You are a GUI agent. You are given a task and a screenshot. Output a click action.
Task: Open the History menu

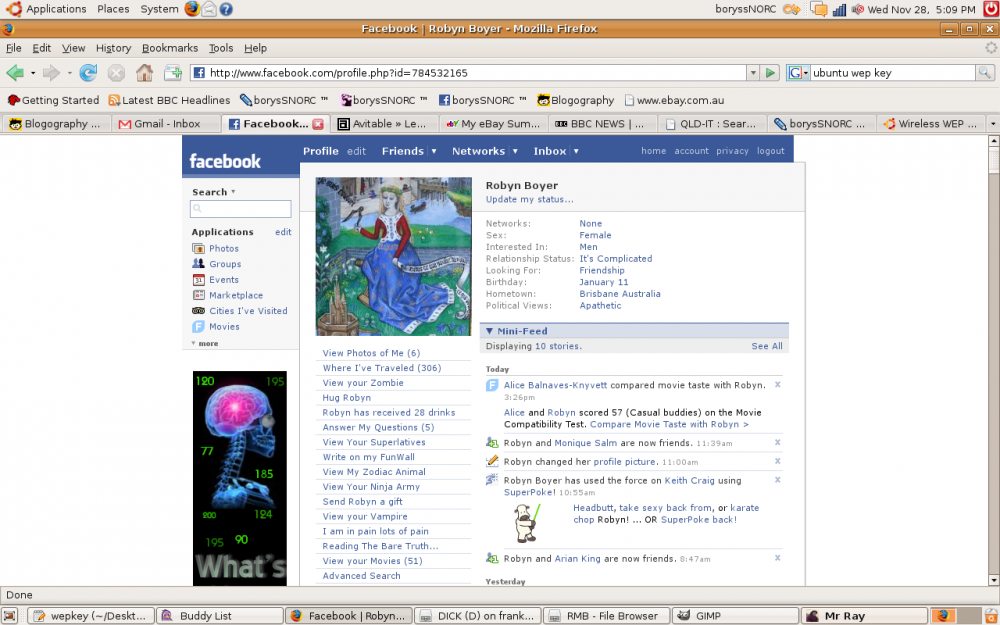[114, 48]
